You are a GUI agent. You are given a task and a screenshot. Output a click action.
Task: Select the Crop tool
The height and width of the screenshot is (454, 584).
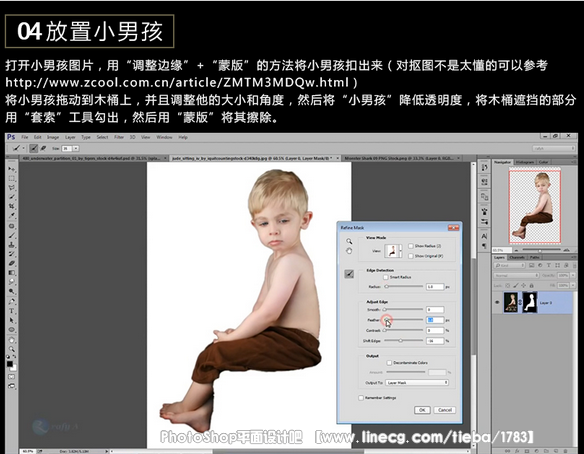coord(12,206)
